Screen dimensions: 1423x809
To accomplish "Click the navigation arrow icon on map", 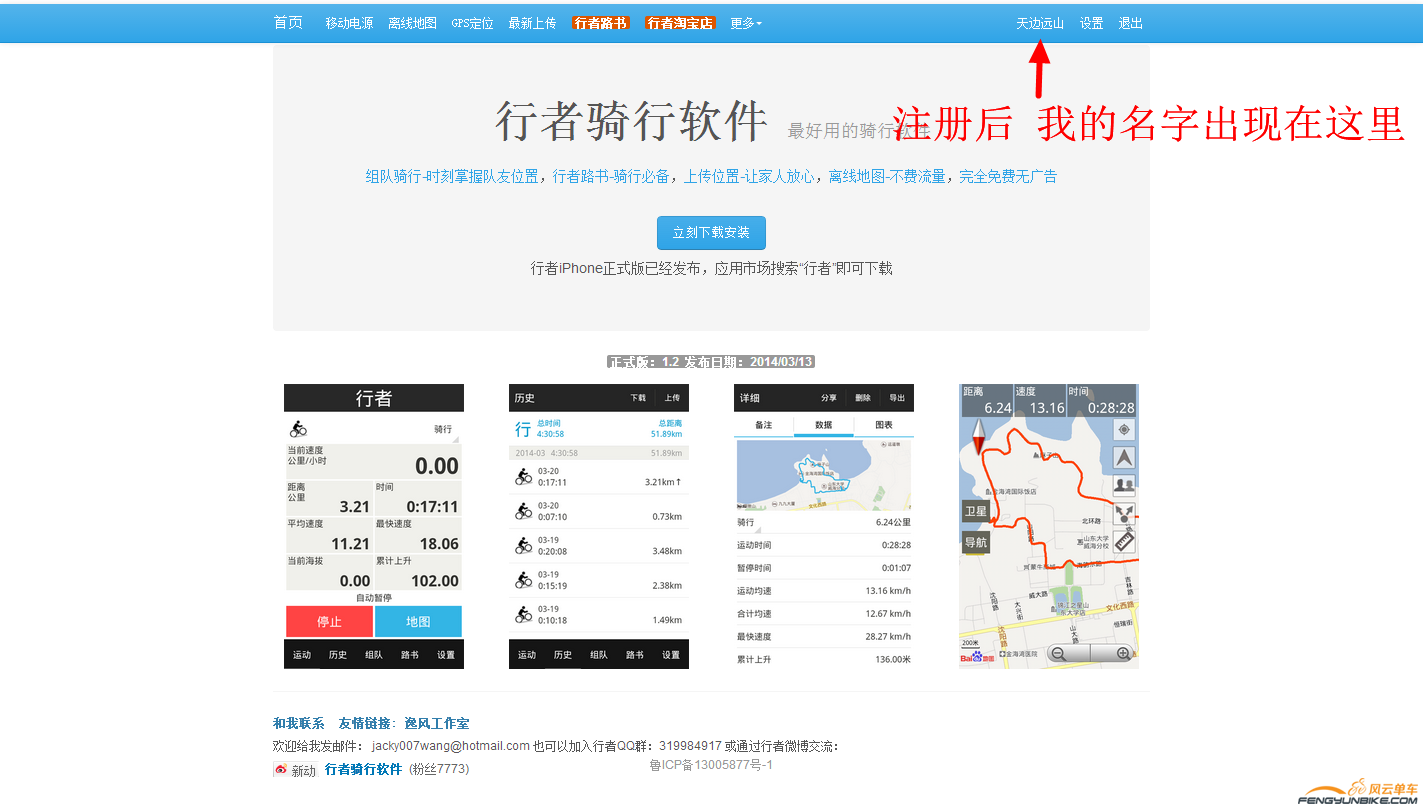I will point(1124,458).
